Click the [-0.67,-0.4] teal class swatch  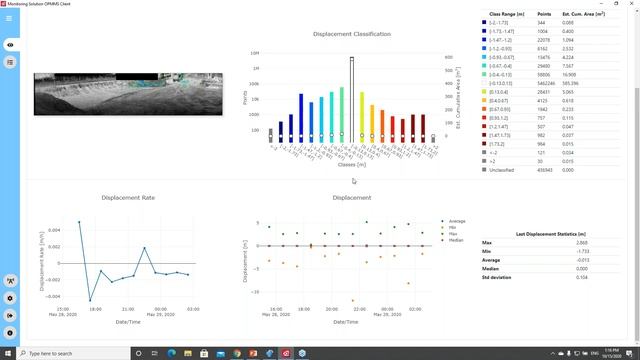coord(484,66)
